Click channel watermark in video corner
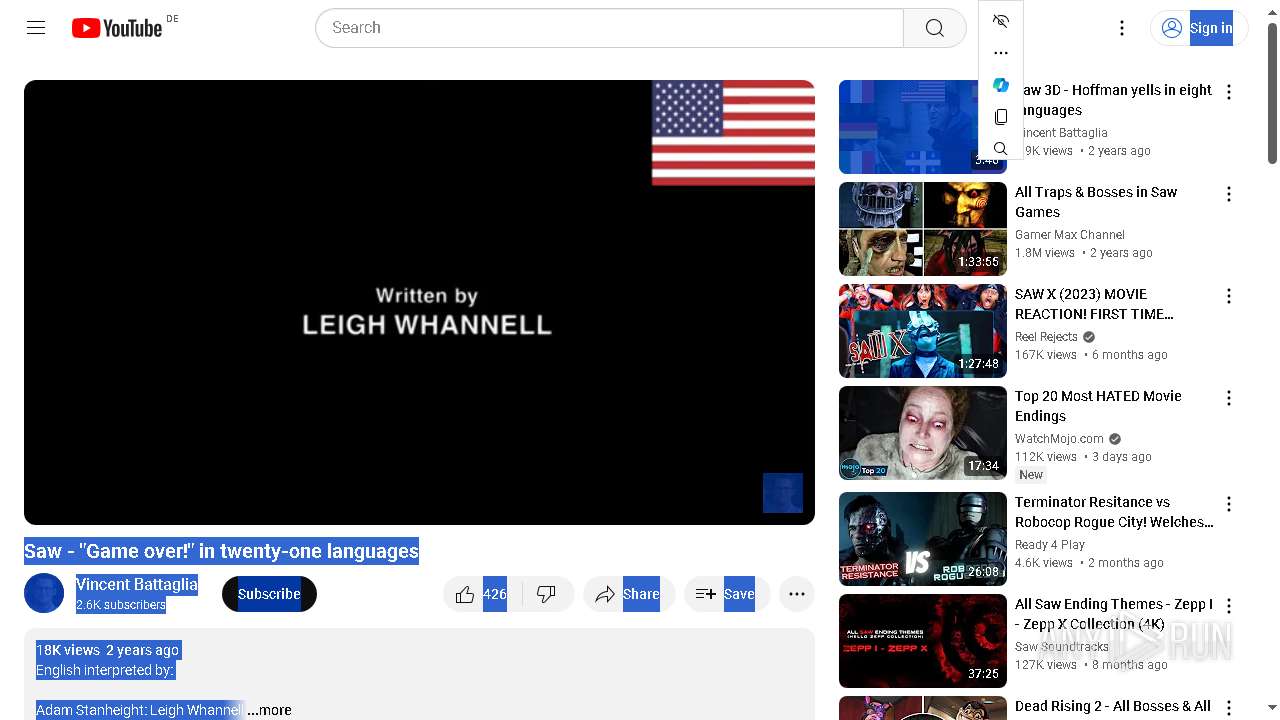Image resolution: width=1280 pixels, height=720 pixels. coord(783,493)
